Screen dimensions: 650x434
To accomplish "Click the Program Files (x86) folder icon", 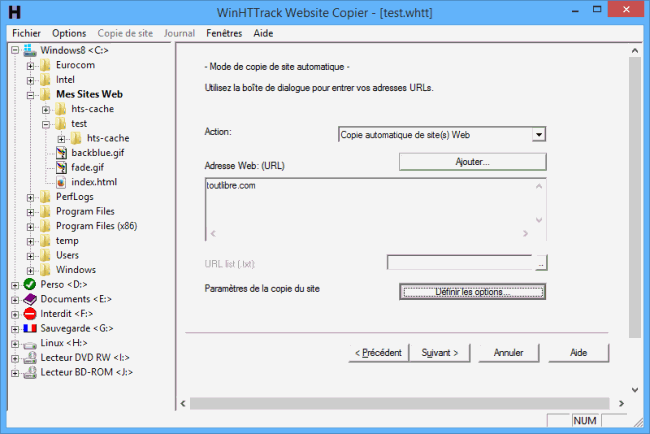I will [x=45, y=226].
